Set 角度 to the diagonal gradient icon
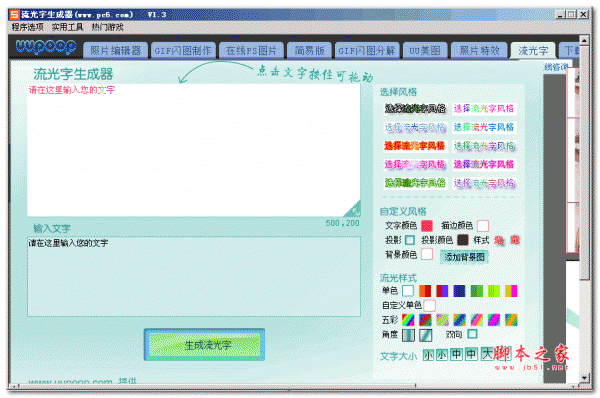 tap(425, 335)
